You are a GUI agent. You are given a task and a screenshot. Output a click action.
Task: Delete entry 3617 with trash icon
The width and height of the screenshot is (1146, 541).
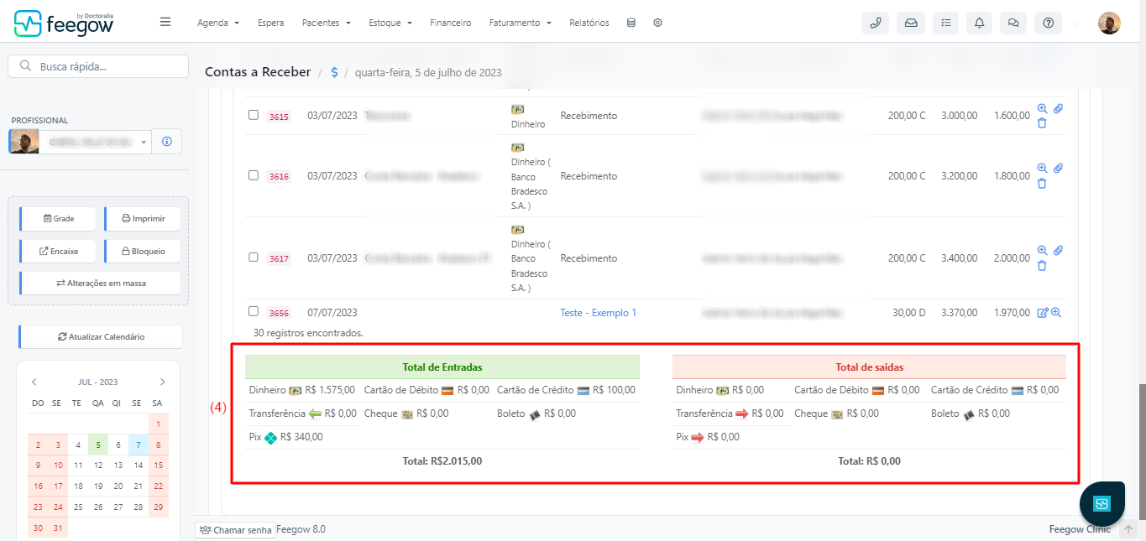pos(1042,265)
